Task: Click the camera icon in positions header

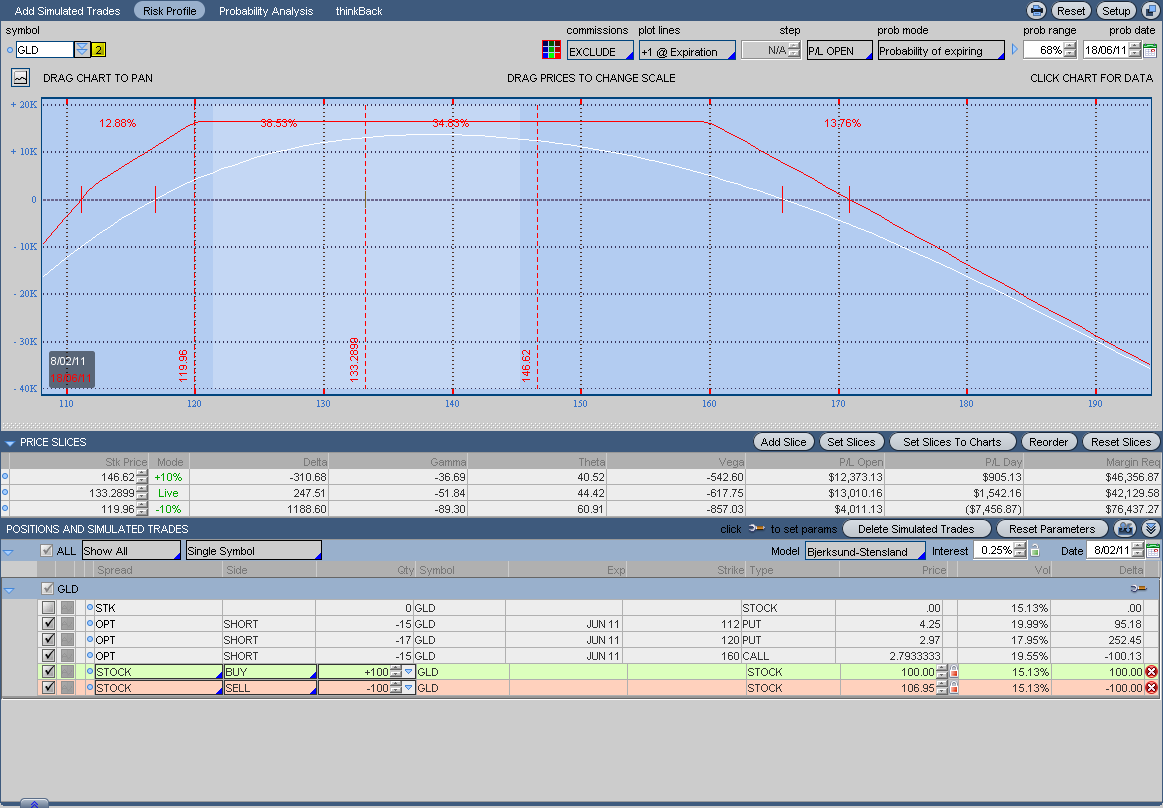Action: click(1126, 528)
